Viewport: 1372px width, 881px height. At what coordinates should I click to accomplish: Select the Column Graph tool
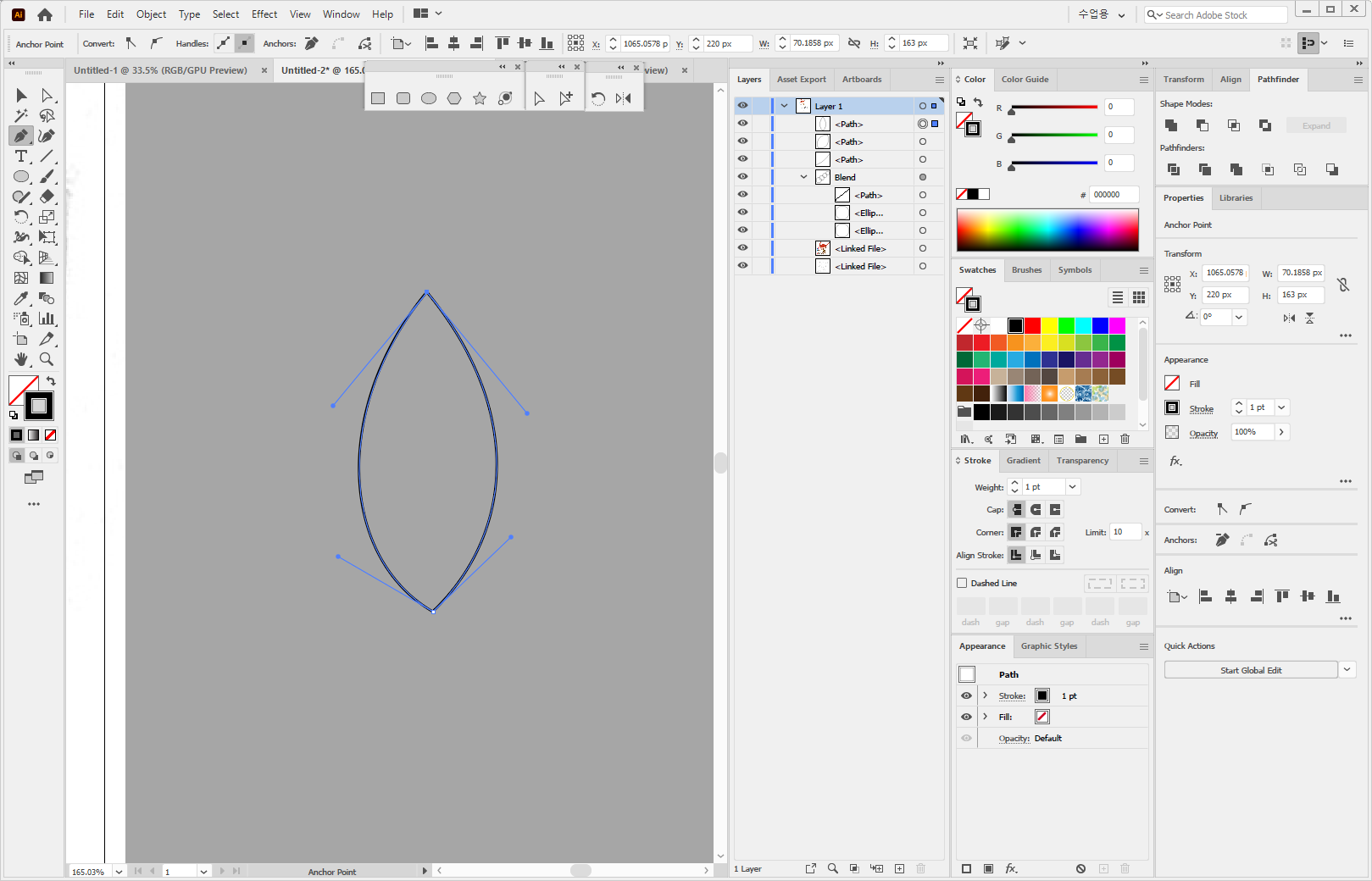(x=47, y=319)
